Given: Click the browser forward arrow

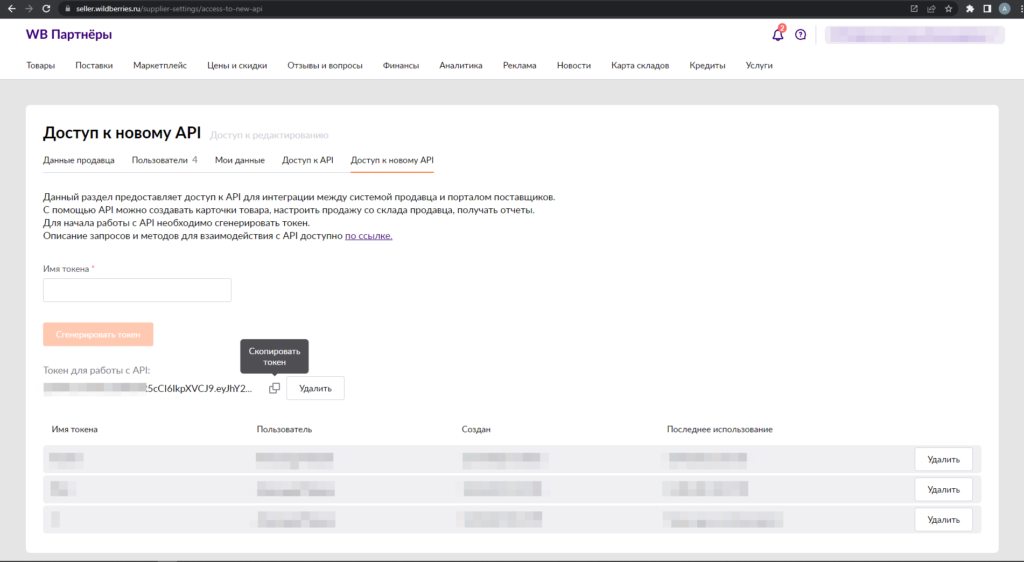Looking at the screenshot, I should click(29, 8).
